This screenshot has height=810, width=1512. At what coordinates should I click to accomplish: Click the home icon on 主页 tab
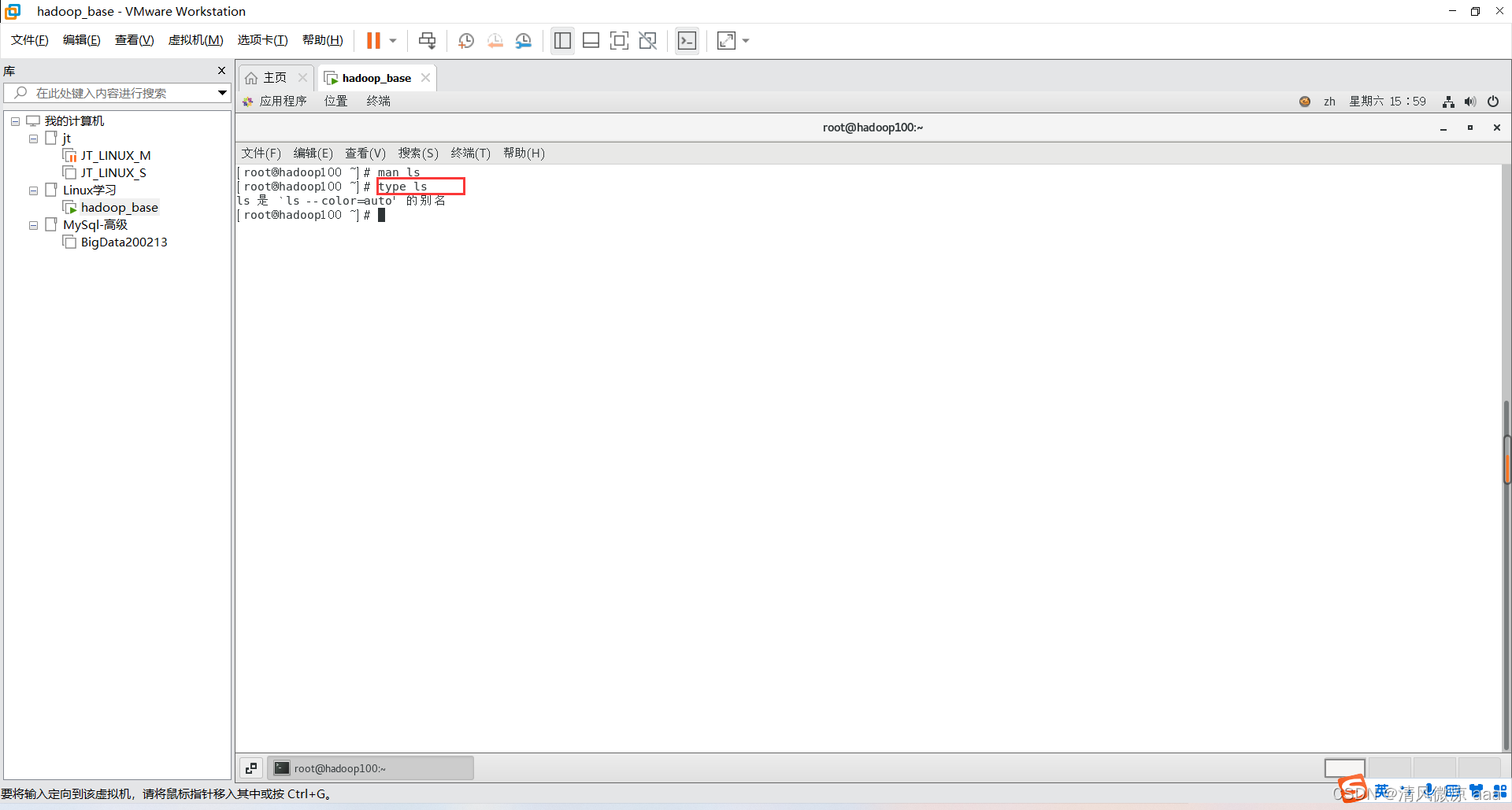(251, 78)
